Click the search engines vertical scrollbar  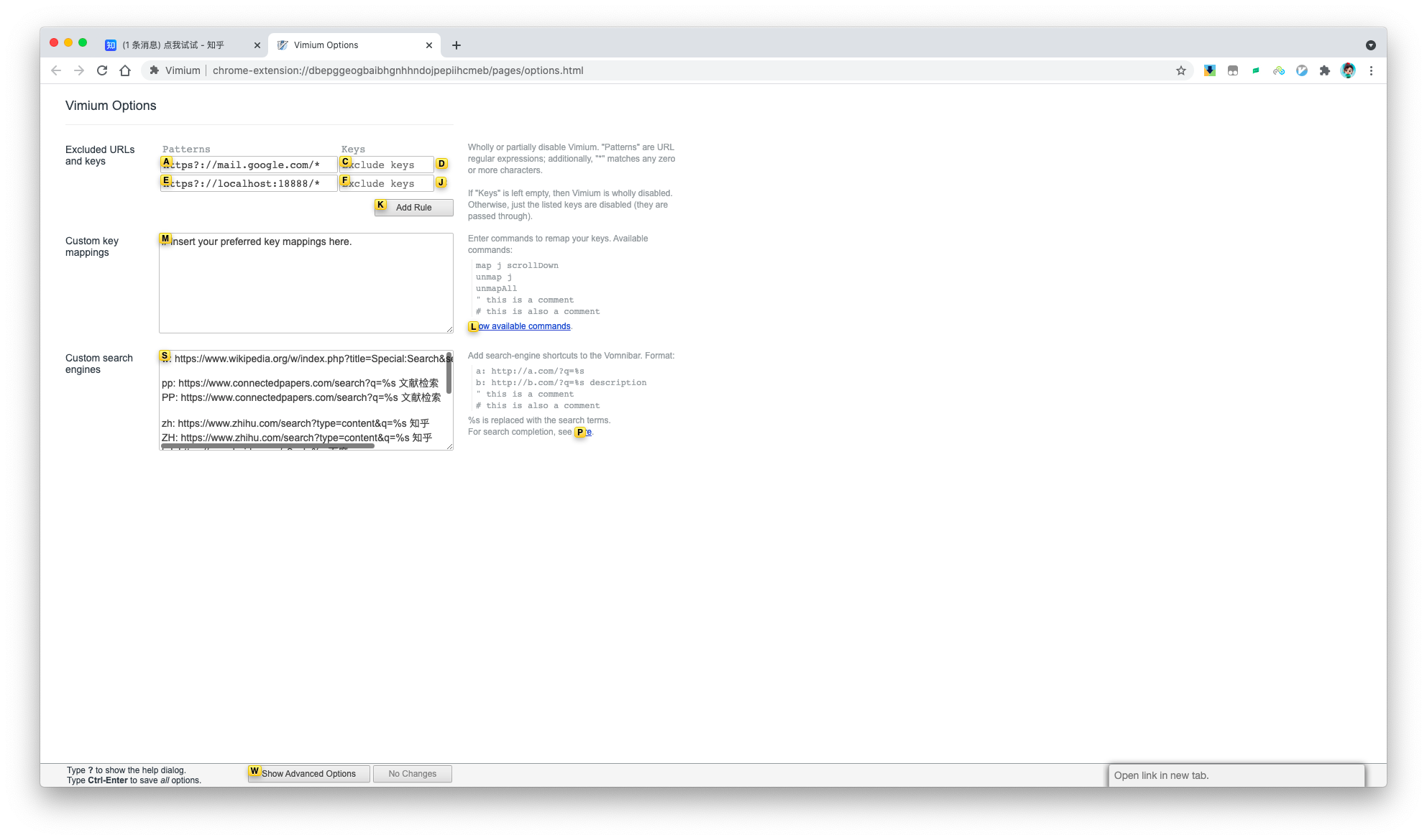[x=449, y=374]
